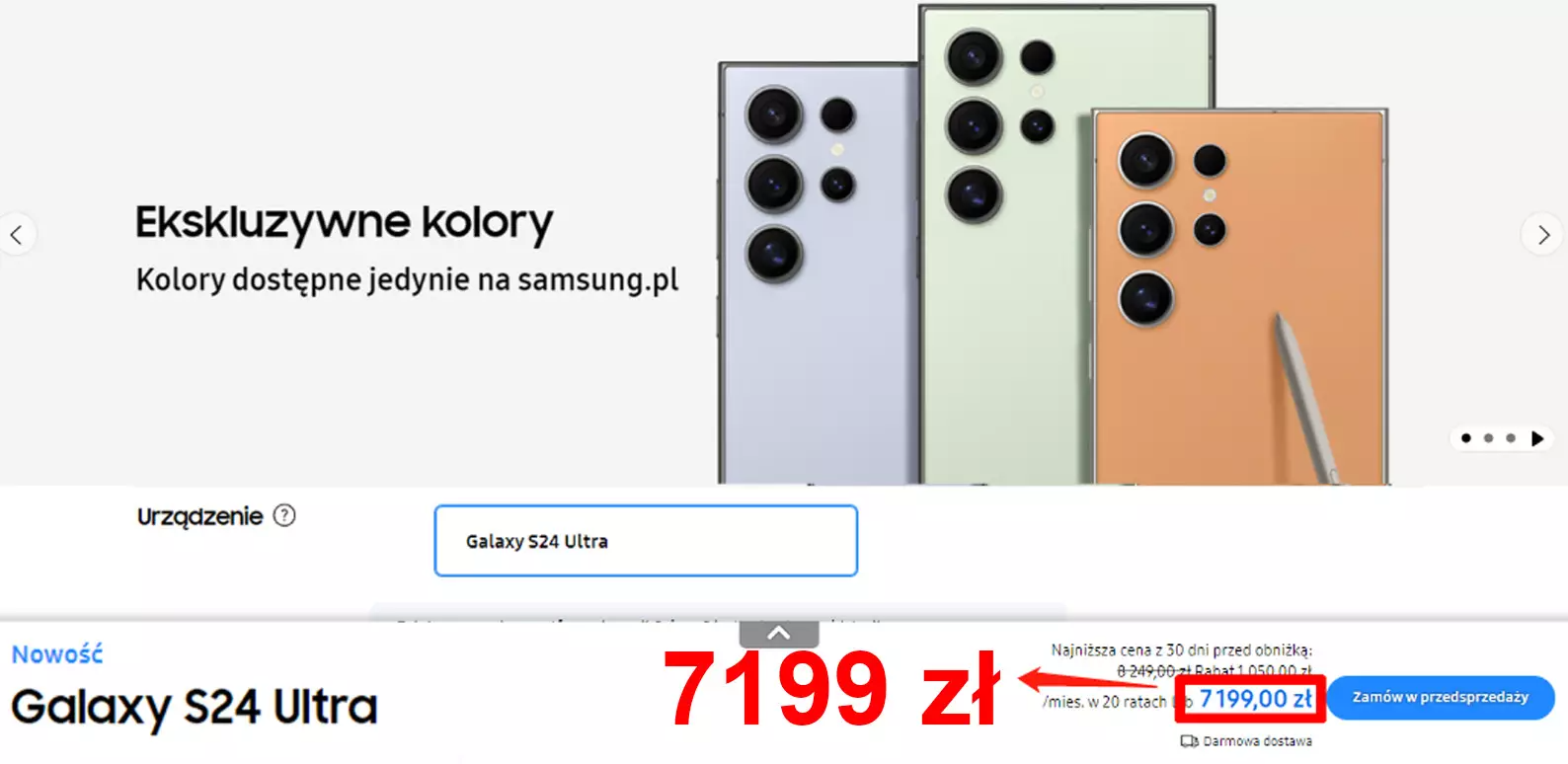Open the Urządzenie help question mark
1568x764 pixels.
click(284, 515)
